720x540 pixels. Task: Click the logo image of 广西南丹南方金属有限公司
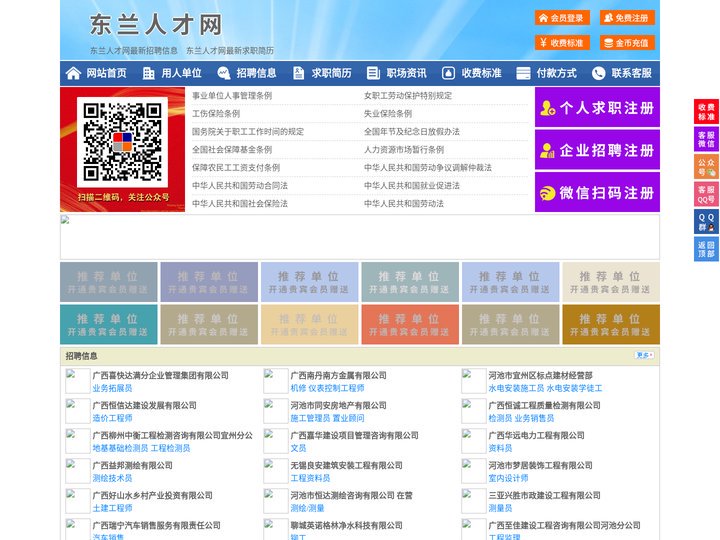click(276, 381)
